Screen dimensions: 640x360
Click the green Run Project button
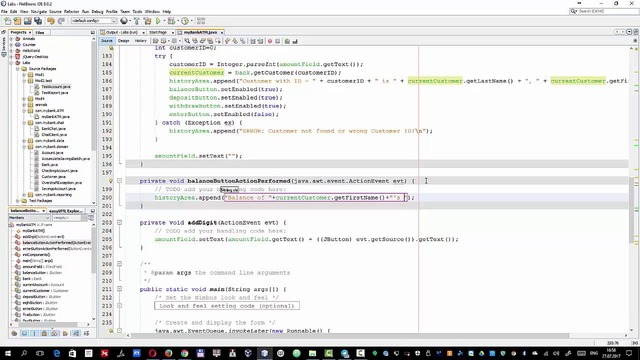158,21
